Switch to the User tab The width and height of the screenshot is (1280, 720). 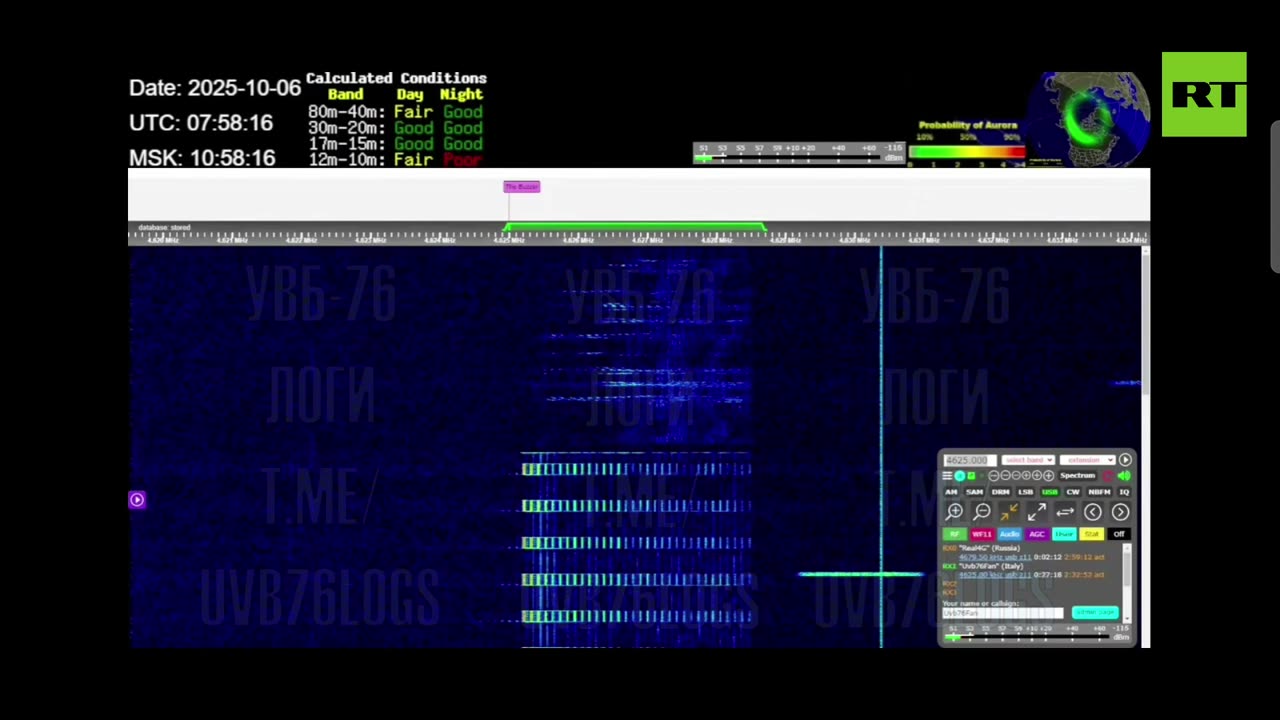1065,534
